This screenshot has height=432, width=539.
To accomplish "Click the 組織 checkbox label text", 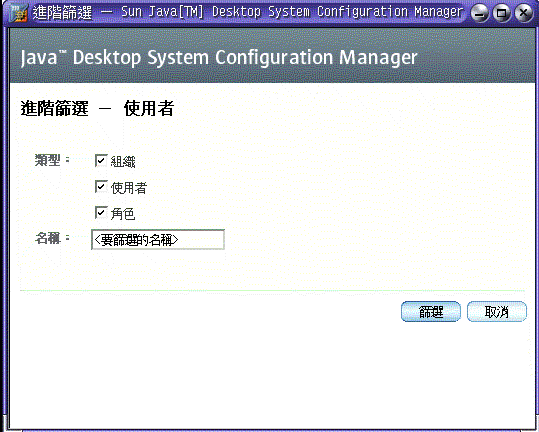I will point(123,162).
